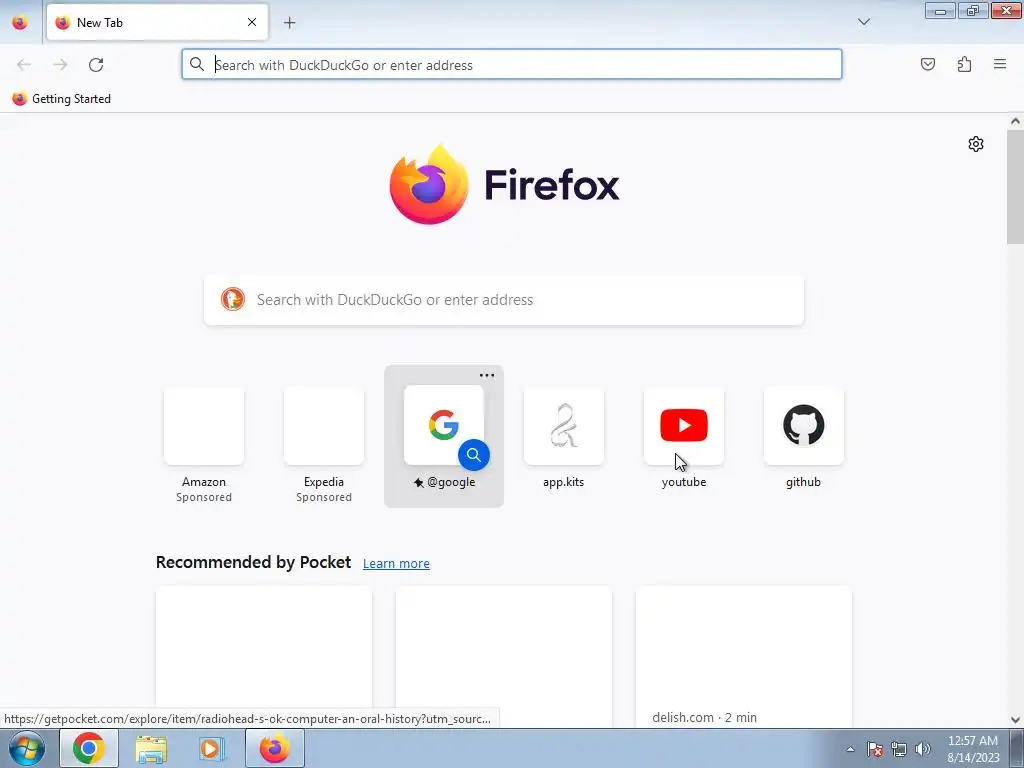Expand the list all tabs chevron
Viewport: 1024px width, 768px height.
863,22
